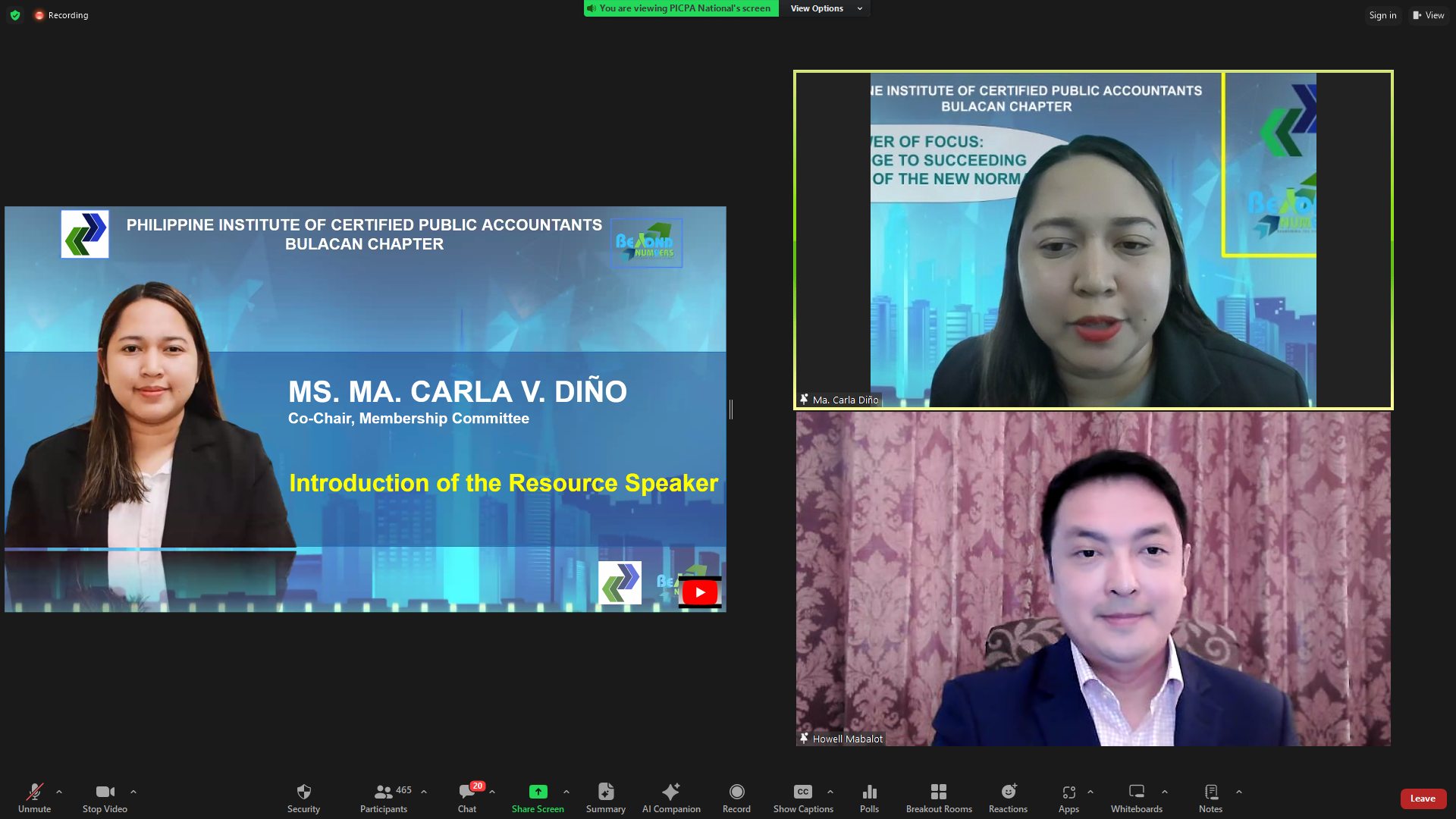Click PICPA logo at slide top left

click(x=85, y=234)
